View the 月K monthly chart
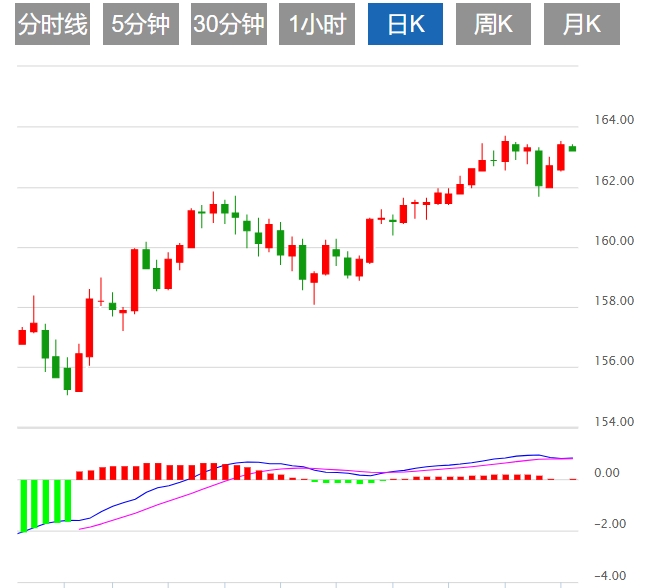 pyautogui.click(x=581, y=25)
